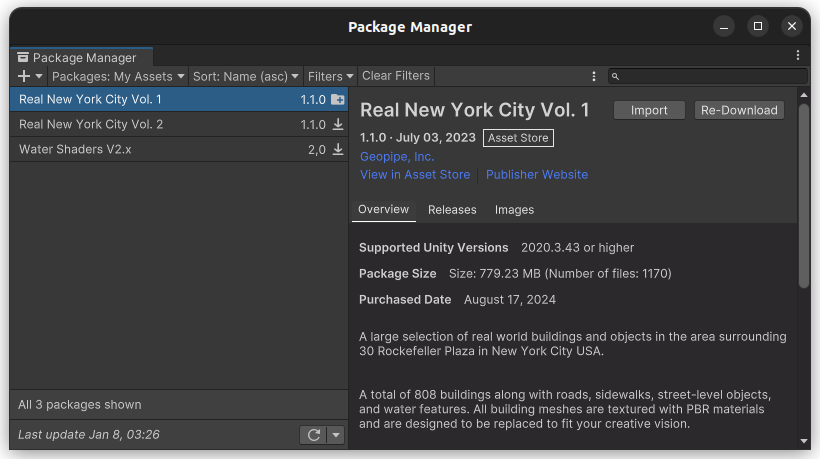
Task: Switch to the Releases tab
Action: [x=452, y=210]
